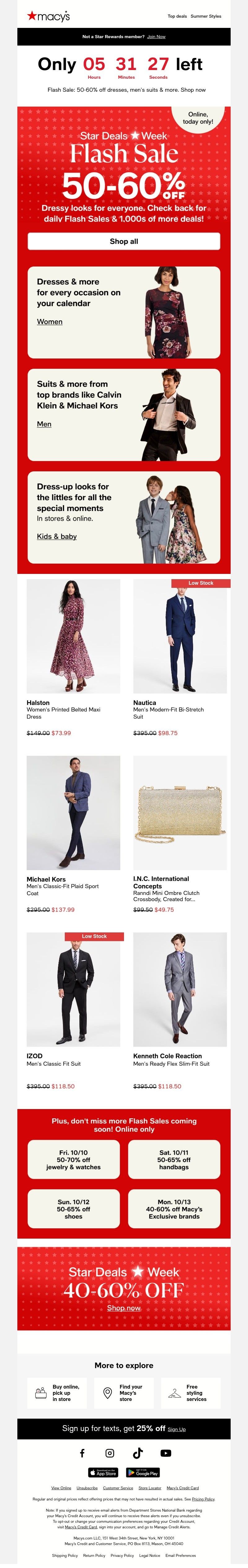This screenshot has width=248, height=1568.
Task: Select the Fri. 10/10 jewelry & watches tile
Action: tap(74, 1160)
